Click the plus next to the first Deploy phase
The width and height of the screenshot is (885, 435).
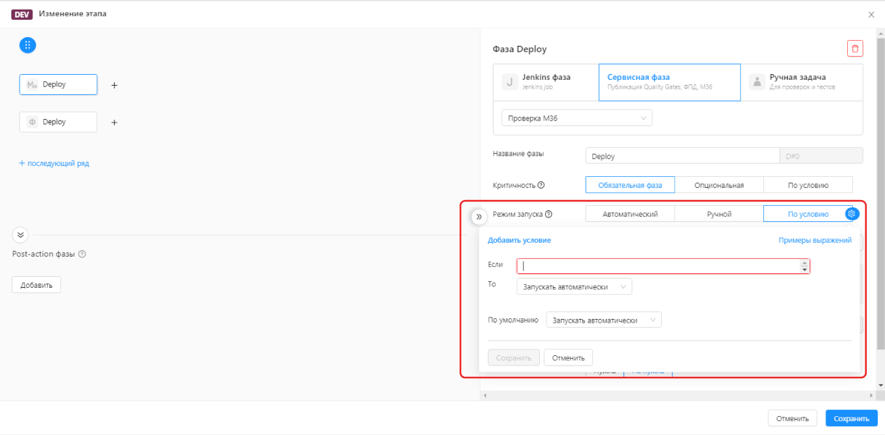point(114,86)
